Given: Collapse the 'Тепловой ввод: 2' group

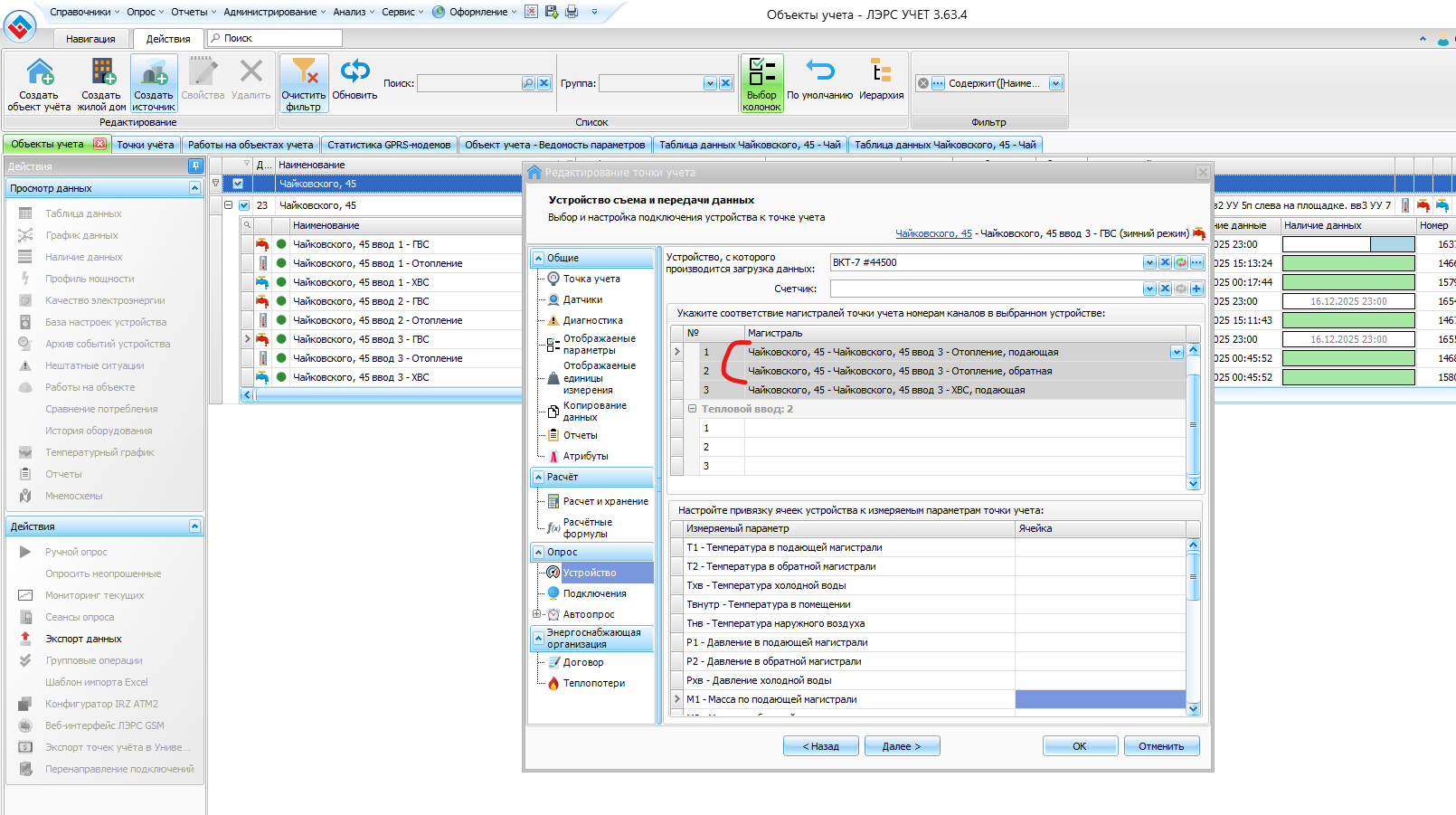Looking at the screenshot, I should 693,409.
